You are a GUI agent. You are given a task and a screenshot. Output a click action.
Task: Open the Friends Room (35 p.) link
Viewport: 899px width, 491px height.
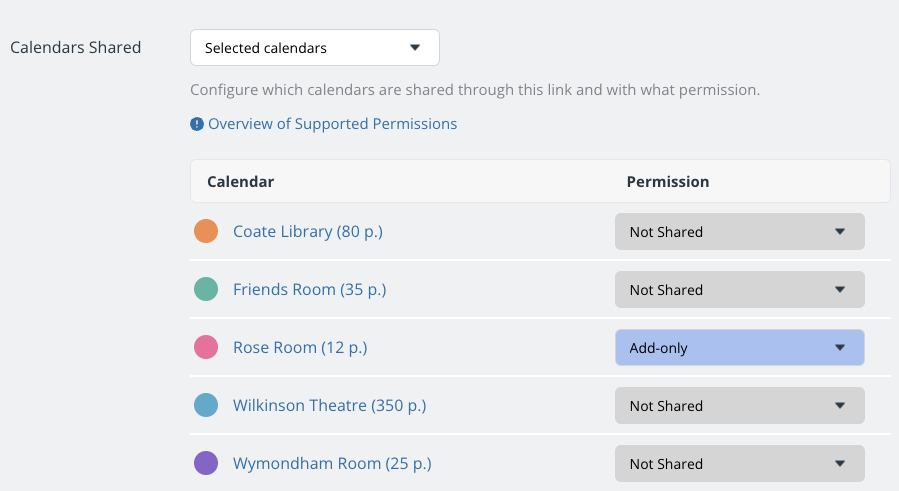coord(310,290)
